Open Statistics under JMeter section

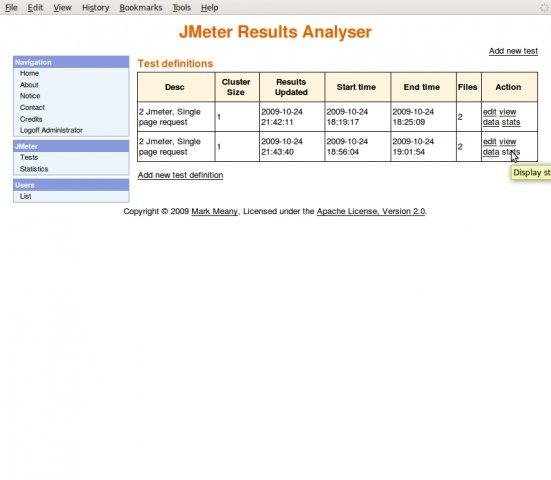pyautogui.click(x=34, y=169)
